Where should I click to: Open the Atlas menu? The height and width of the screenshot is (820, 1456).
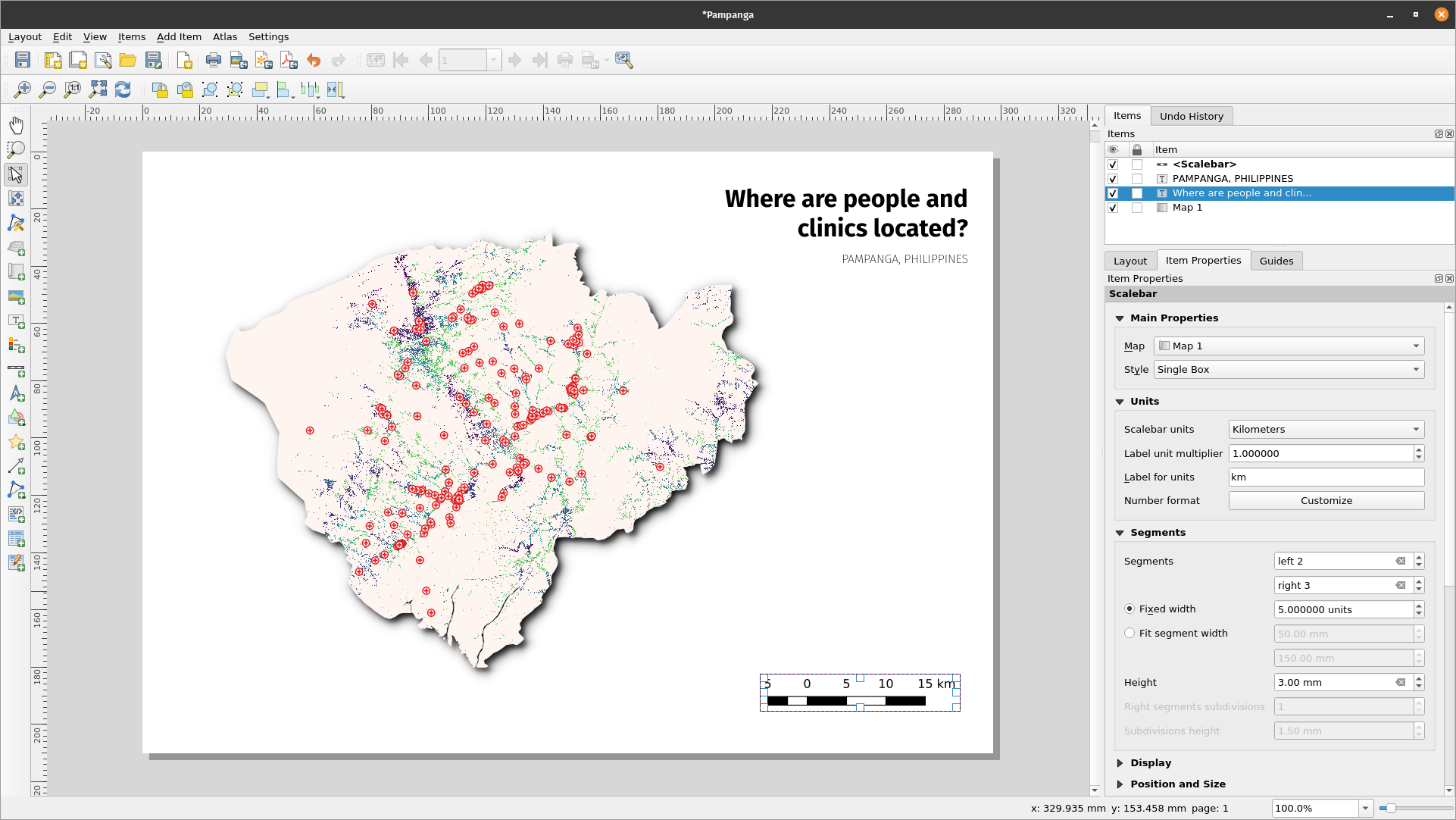pyautogui.click(x=224, y=36)
